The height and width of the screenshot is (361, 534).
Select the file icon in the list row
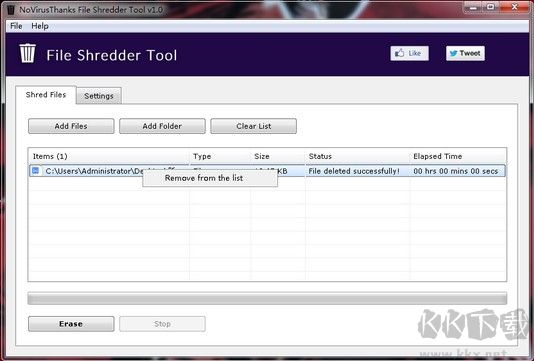(x=35, y=171)
